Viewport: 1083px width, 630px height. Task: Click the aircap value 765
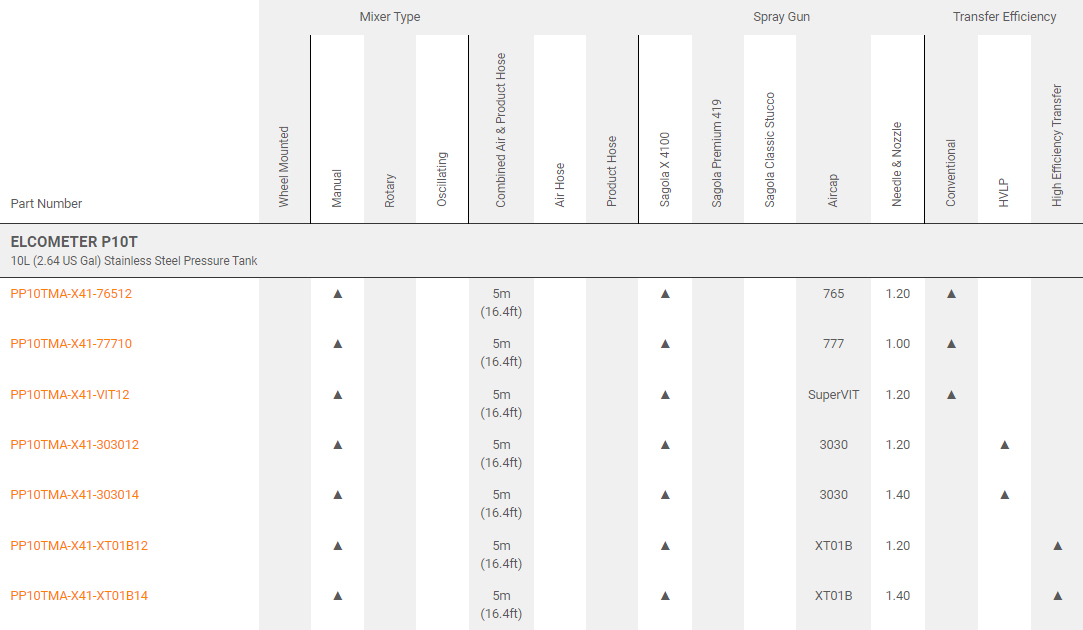coord(834,294)
